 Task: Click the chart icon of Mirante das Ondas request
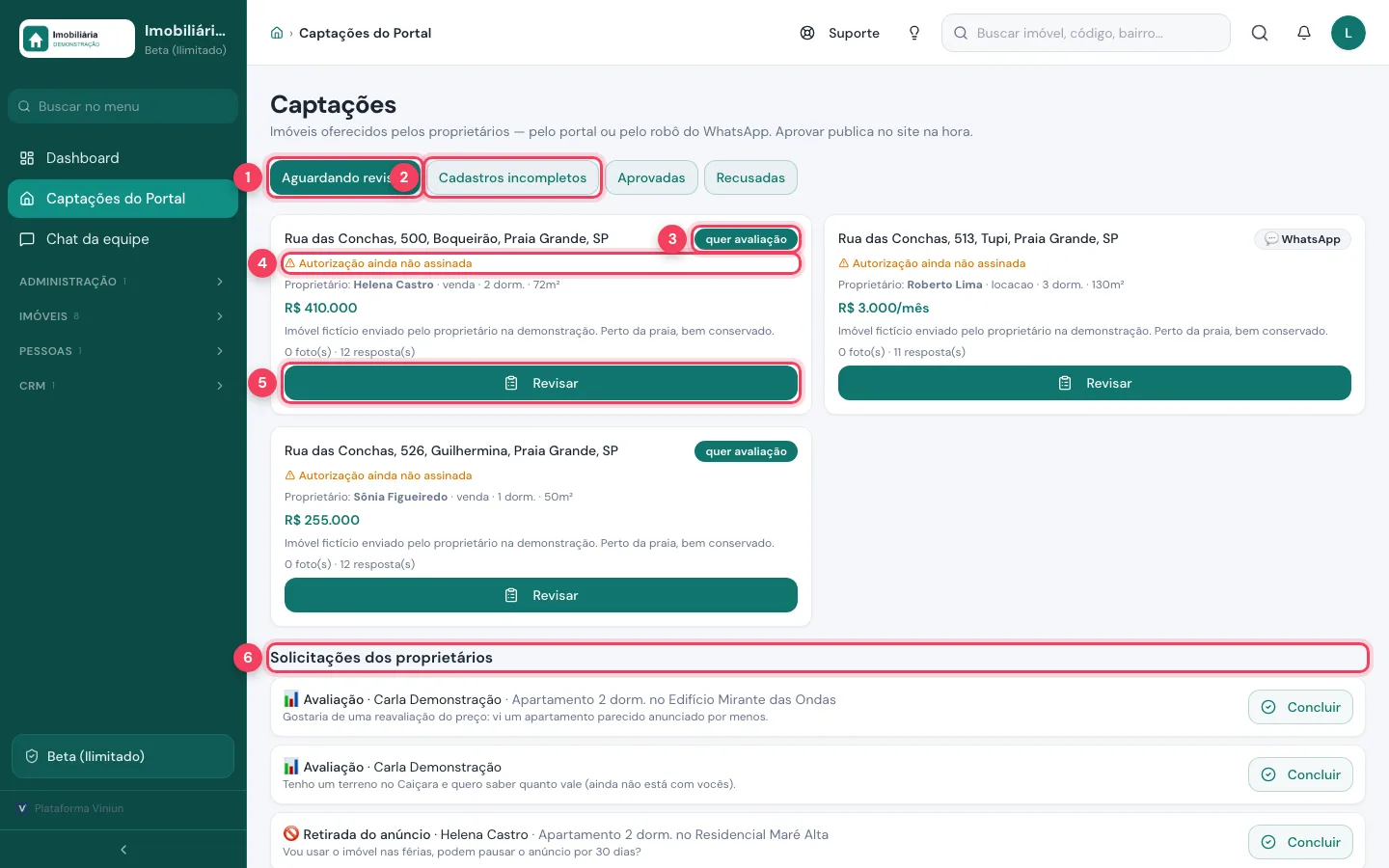tap(290, 699)
